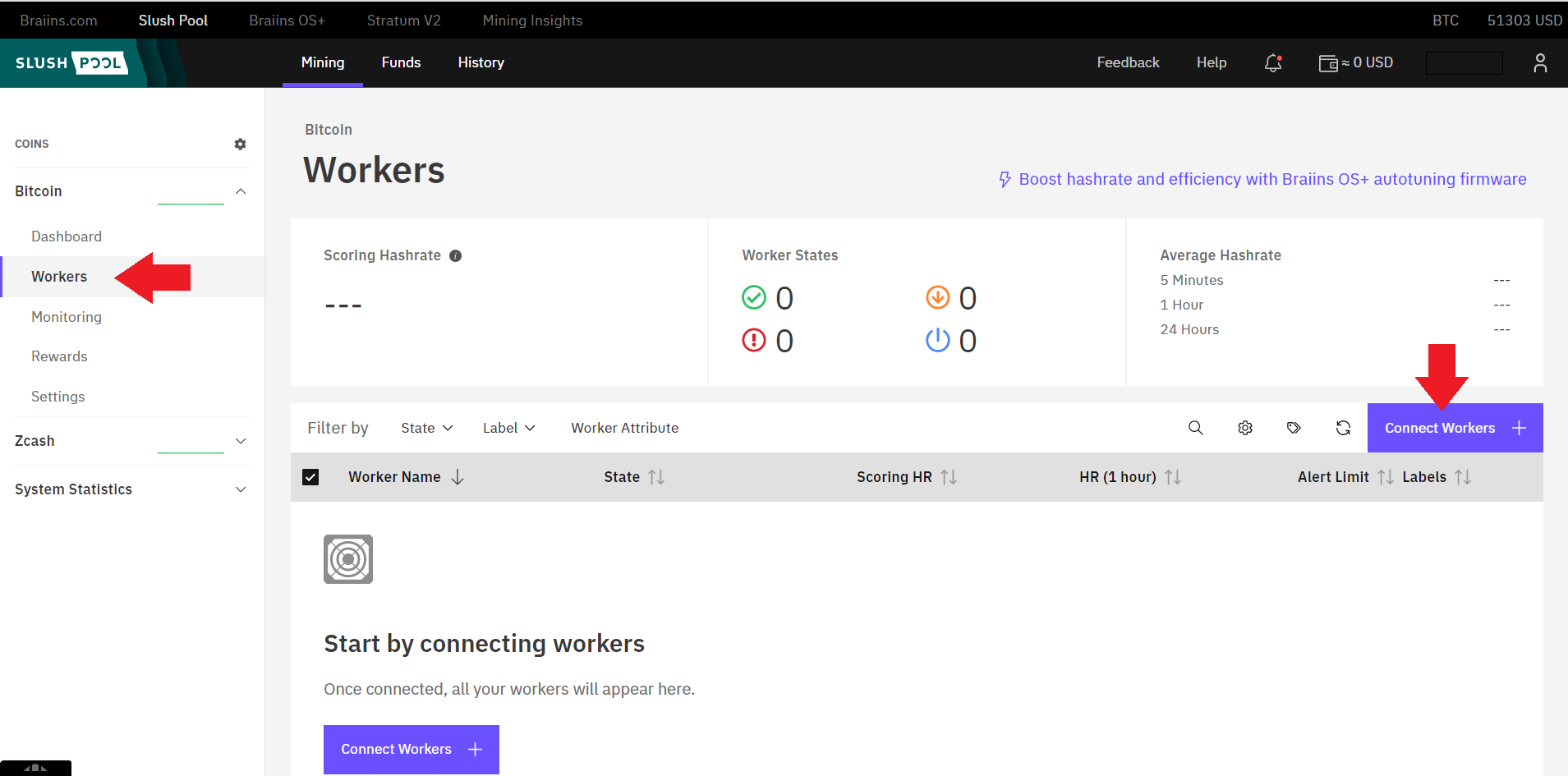Open the coins settings gear icon

pyautogui.click(x=240, y=144)
